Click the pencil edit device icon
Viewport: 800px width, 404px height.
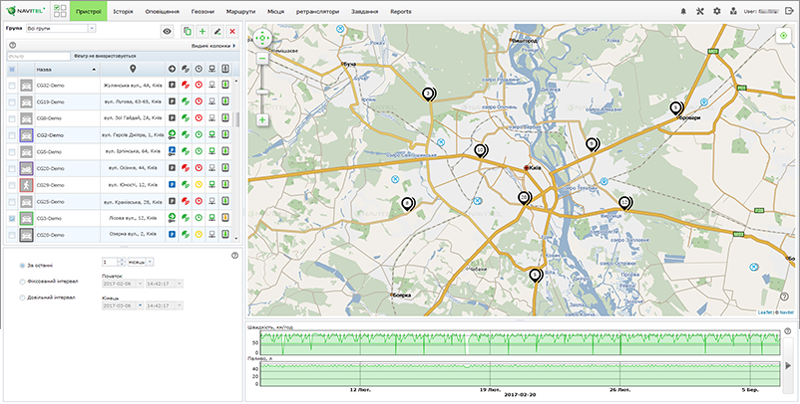(217, 32)
